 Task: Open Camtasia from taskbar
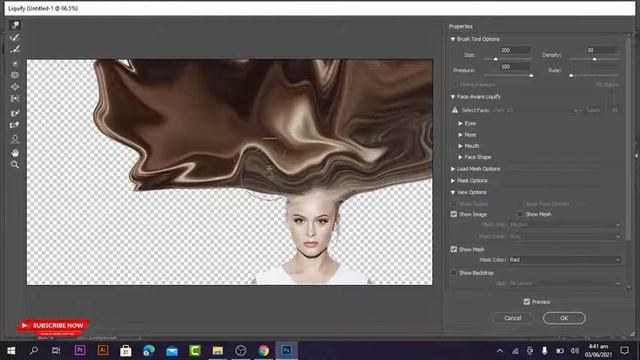[195, 351]
